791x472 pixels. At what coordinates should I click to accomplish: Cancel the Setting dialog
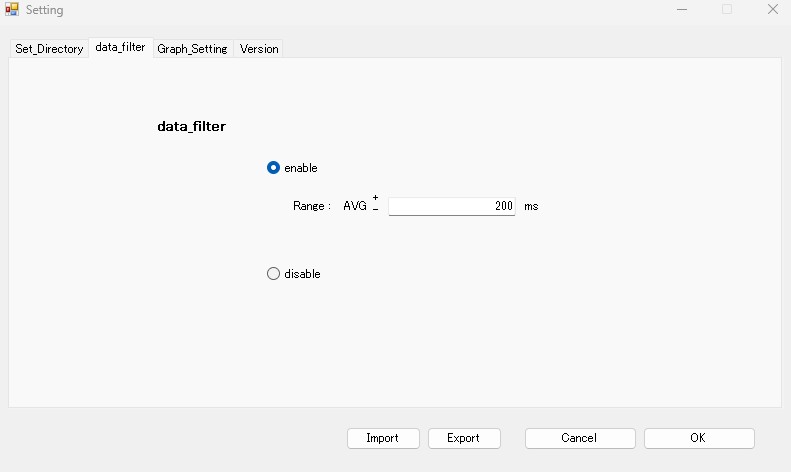click(x=580, y=438)
